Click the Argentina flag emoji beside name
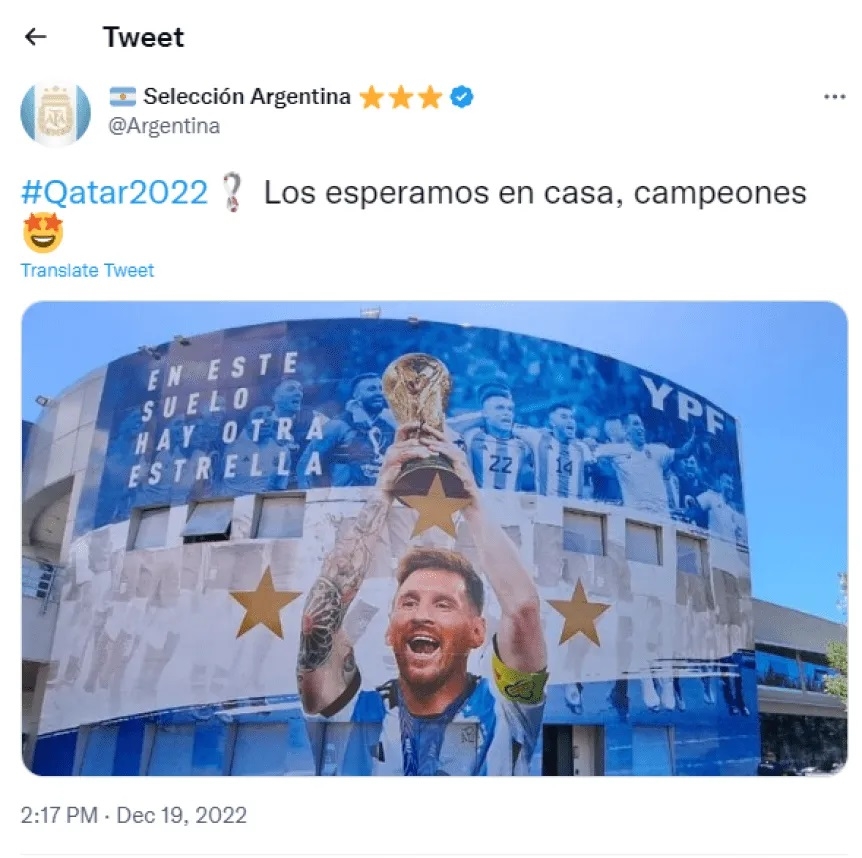Image resolution: width=862 pixels, height=858 pixels. point(123,97)
